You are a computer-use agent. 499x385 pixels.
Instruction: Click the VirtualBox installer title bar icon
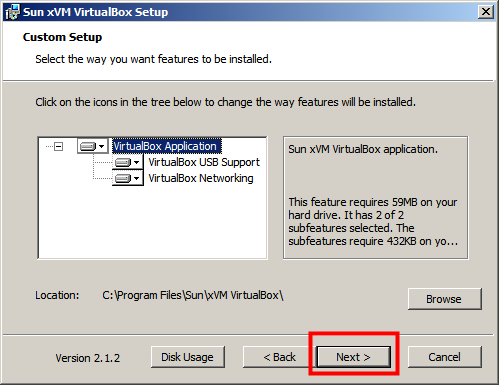click(13, 12)
